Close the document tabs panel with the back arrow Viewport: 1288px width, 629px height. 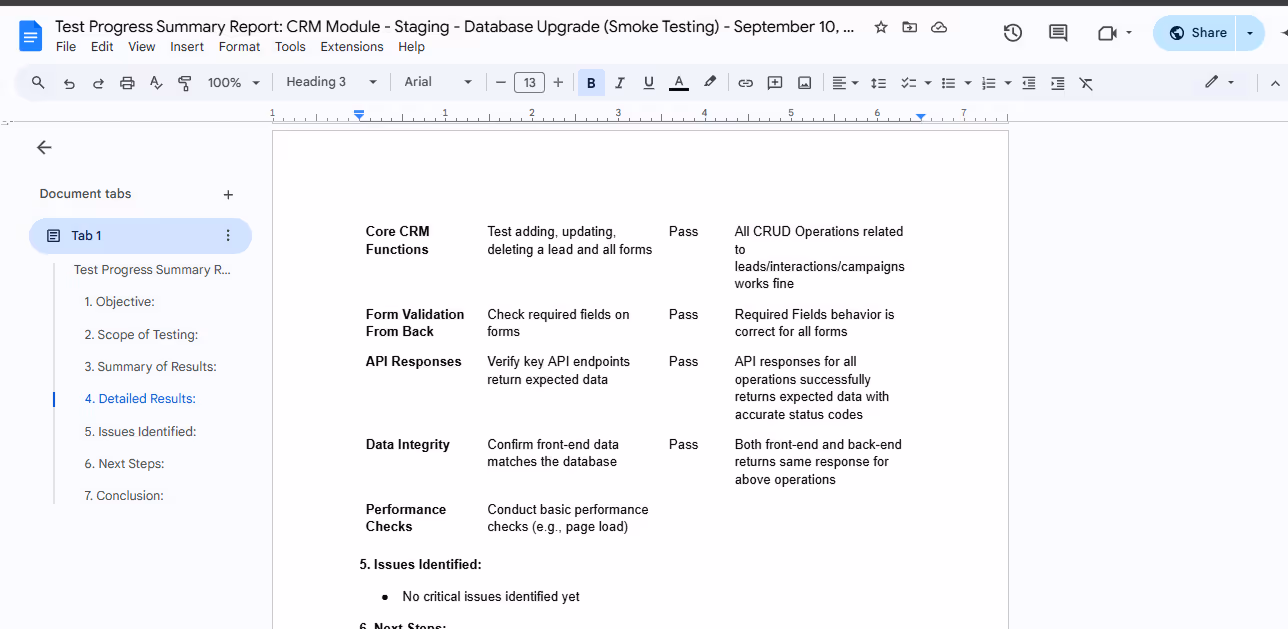pyautogui.click(x=44, y=147)
